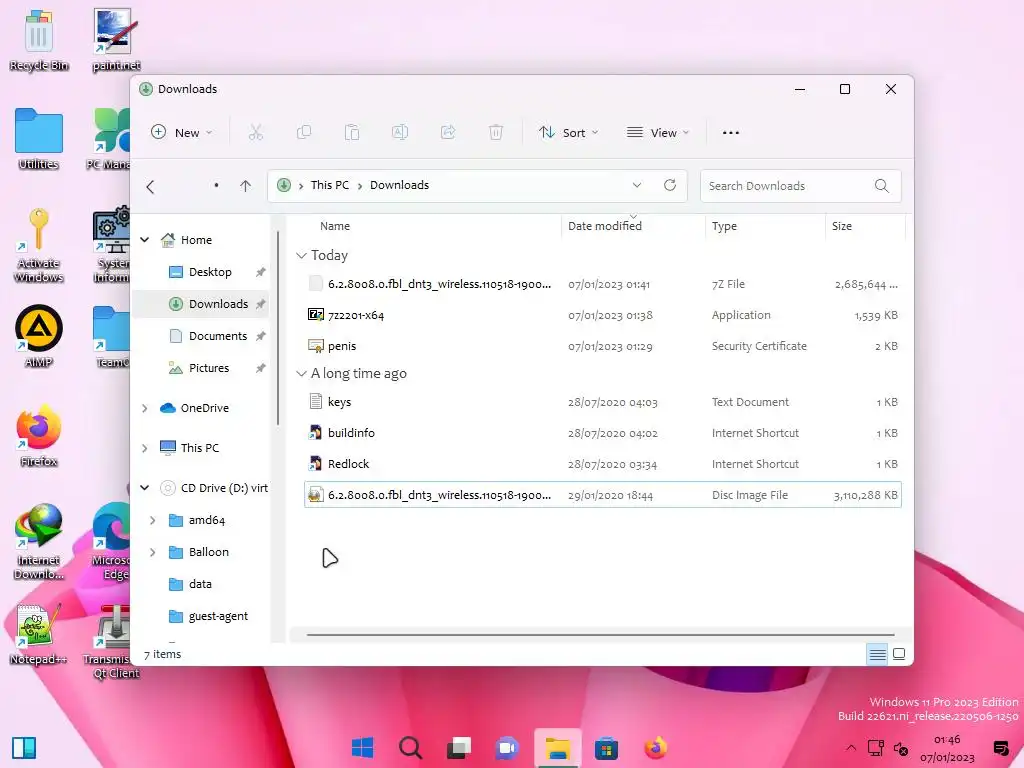Go up one folder level arrow
This screenshot has width=1024, height=768.
246,186
